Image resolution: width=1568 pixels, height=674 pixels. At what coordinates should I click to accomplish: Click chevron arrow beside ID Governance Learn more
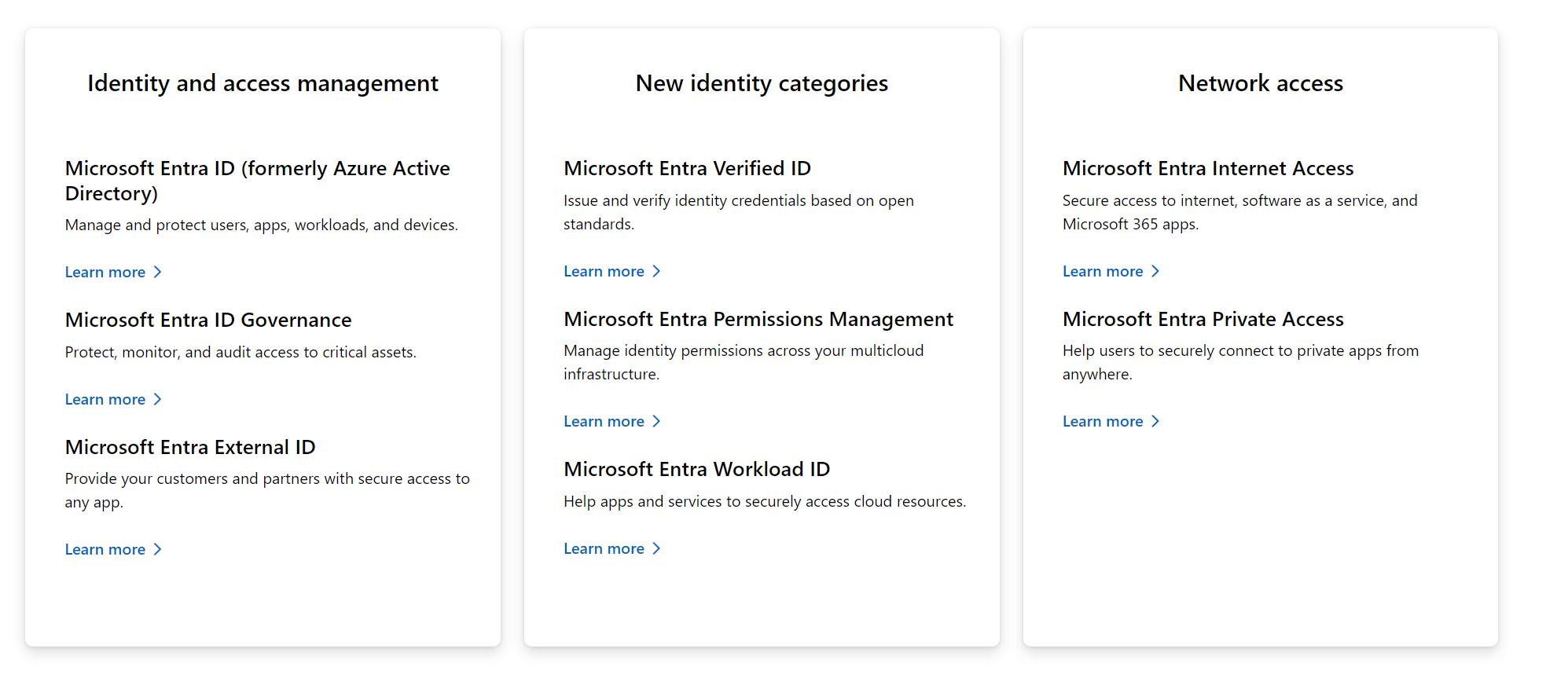[157, 399]
